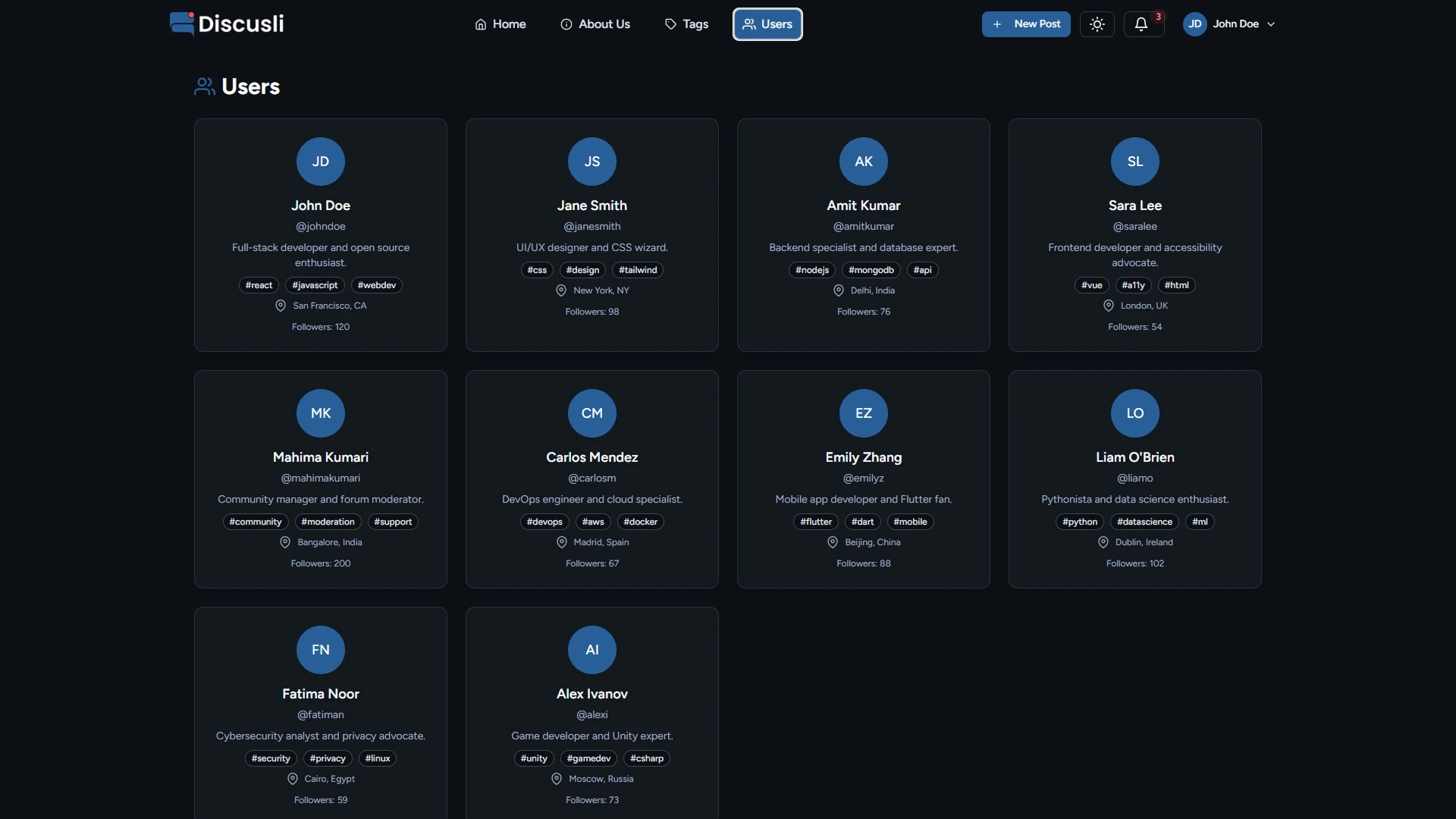
Task: Select the Users nav tab
Action: 767,24
